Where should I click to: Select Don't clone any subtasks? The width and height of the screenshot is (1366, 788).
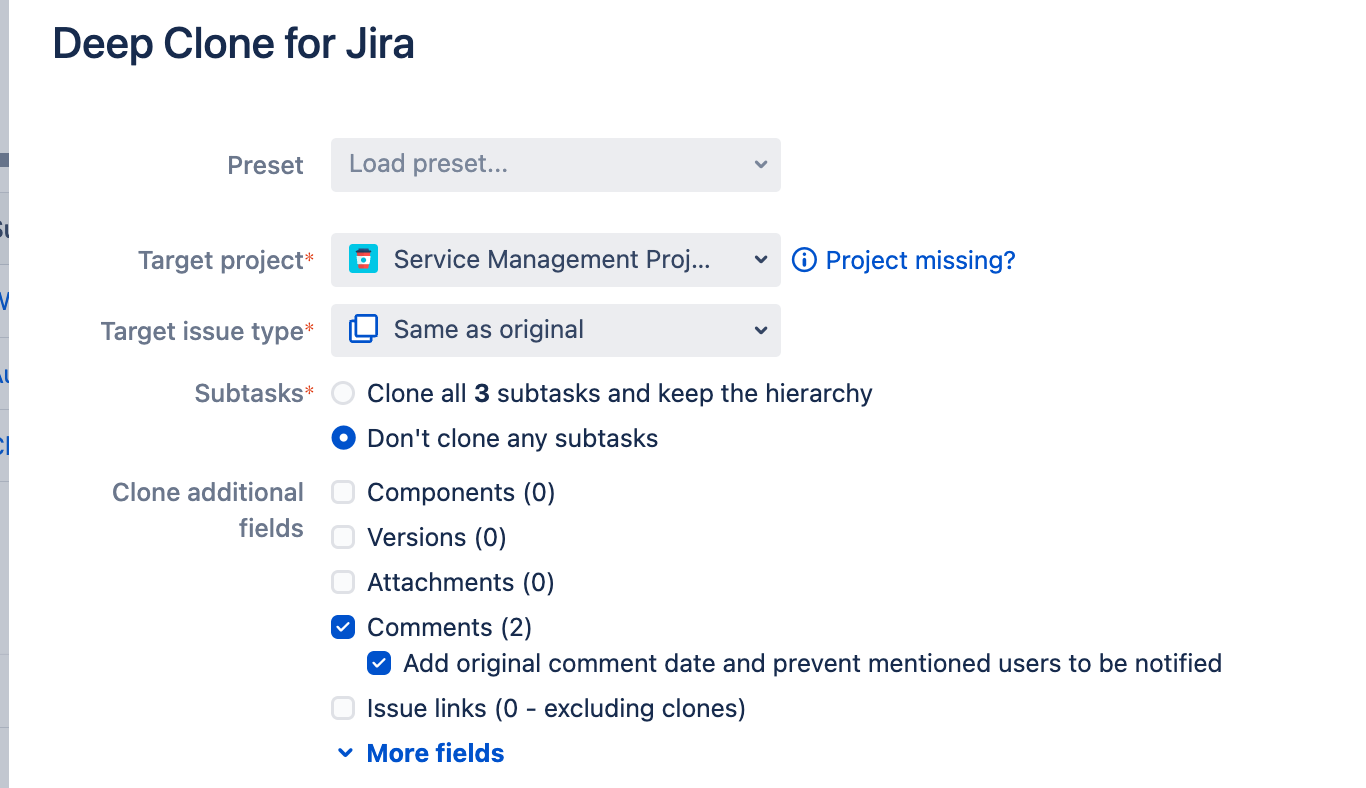tap(343, 438)
